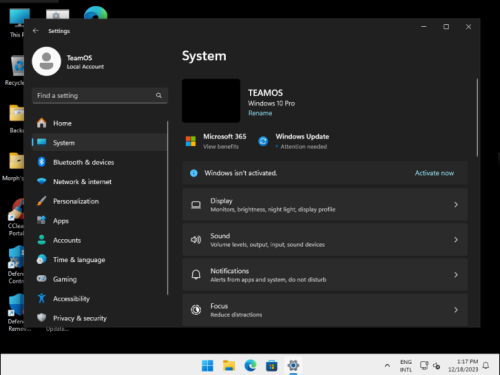Click the Display laptop icon
Image resolution: width=500 pixels, height=375 pixels.
[x=196, y=205]
